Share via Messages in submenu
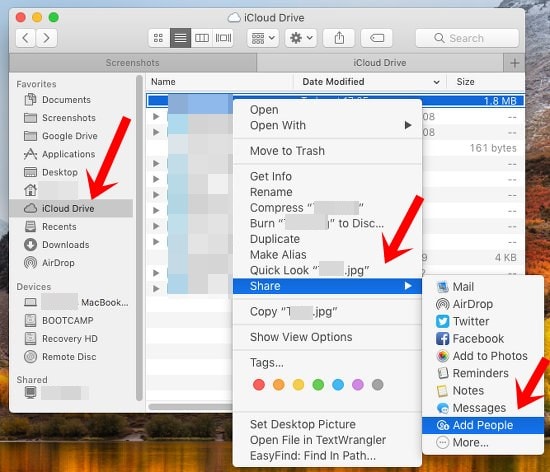Image resolution: width=550 pixels, height=472 pixels. point(483,408)
